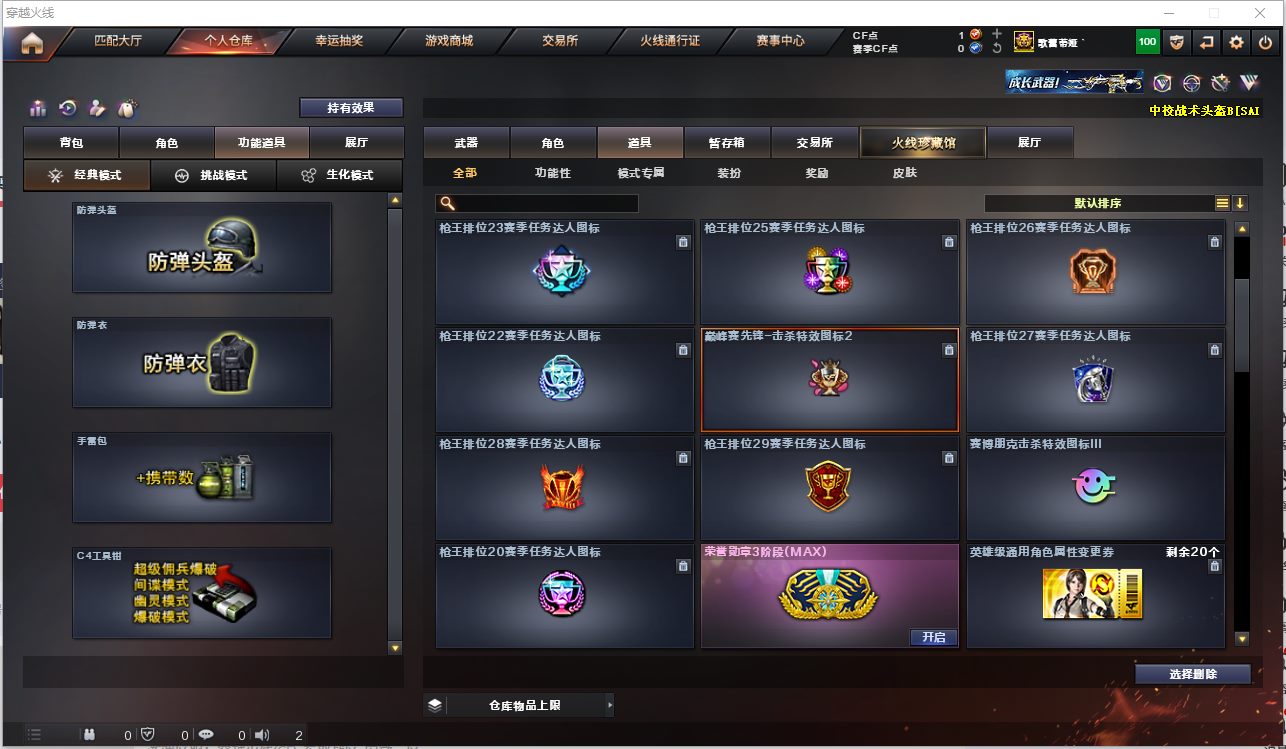Expand the 仓库物品上限 panel
Screen dimensions: 1286x749
(519, 705)
